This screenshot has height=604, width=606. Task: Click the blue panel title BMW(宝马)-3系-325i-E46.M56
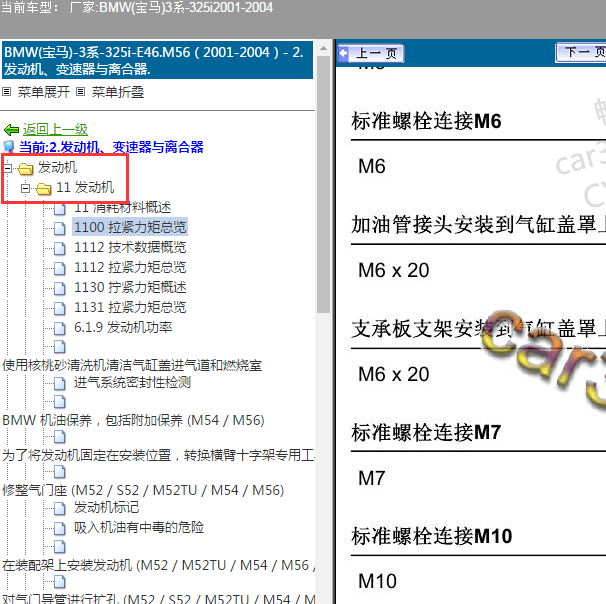(157, 60)
